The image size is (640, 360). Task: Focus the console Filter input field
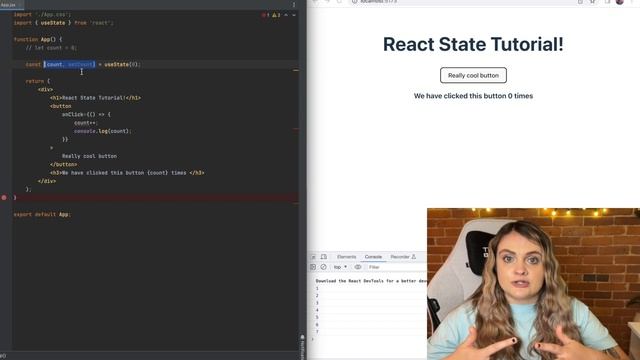pos(396,267)
